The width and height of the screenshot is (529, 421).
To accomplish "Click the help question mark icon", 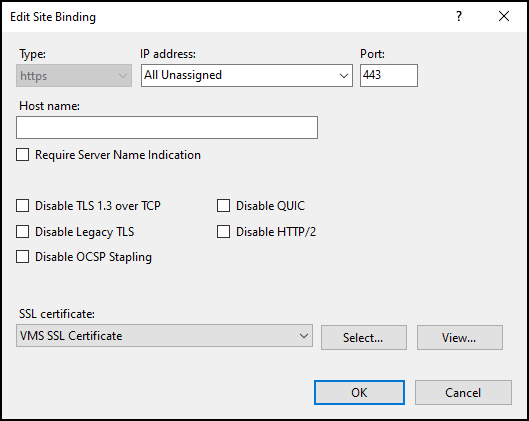I will [x=458, y=16].
